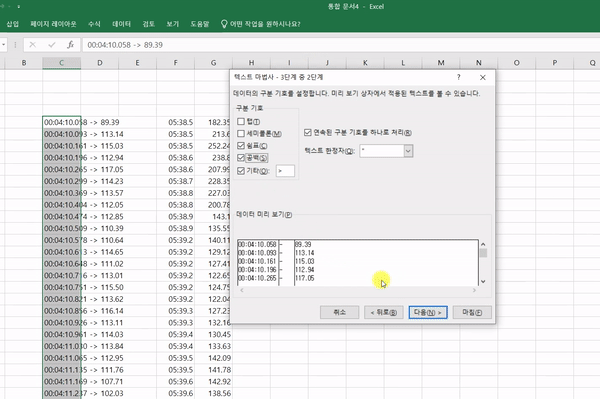This screenshot has height=399, width=600.
Task: Uncheck the 기타 (Other) delimiter checkbox
Action: pyautogui.click(x=241, y=171)
